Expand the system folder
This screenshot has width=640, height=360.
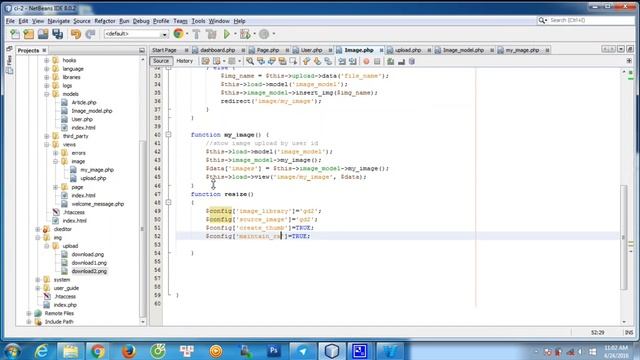click(x=38, y=280)
